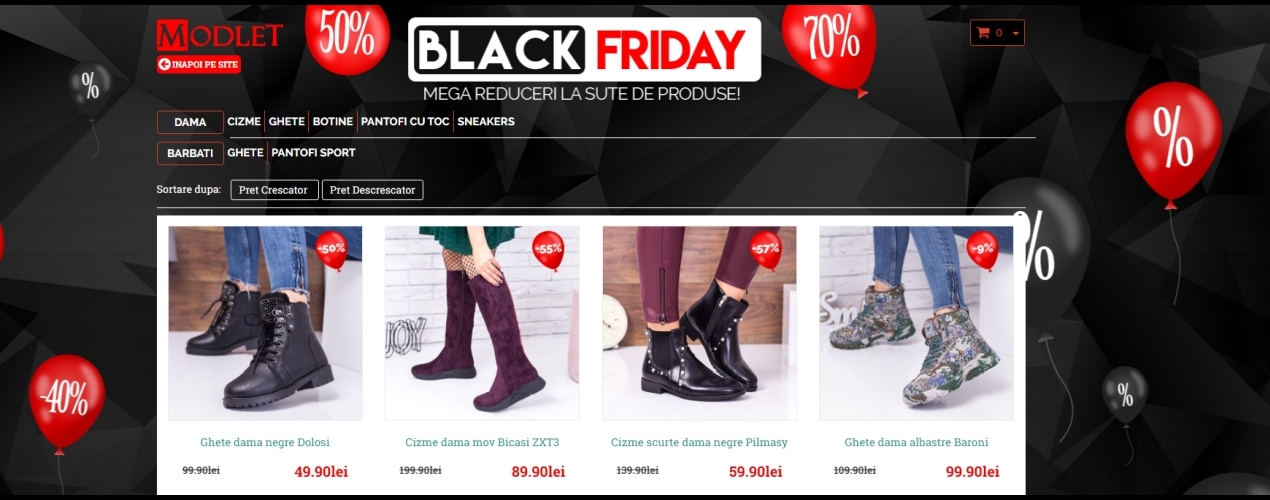Open Cizme under Dama
The image size is (1270, 500).
tap(244, 122)
